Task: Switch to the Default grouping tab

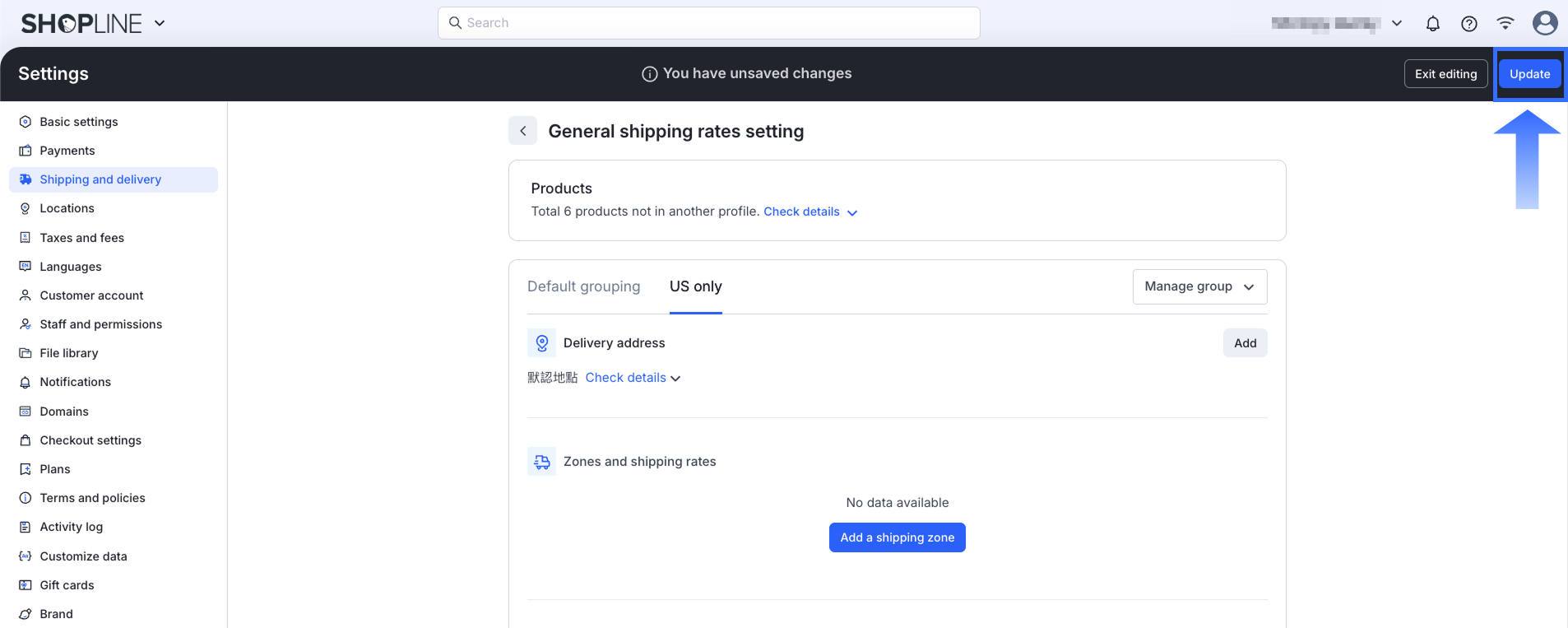Action: tap(583, 286)
